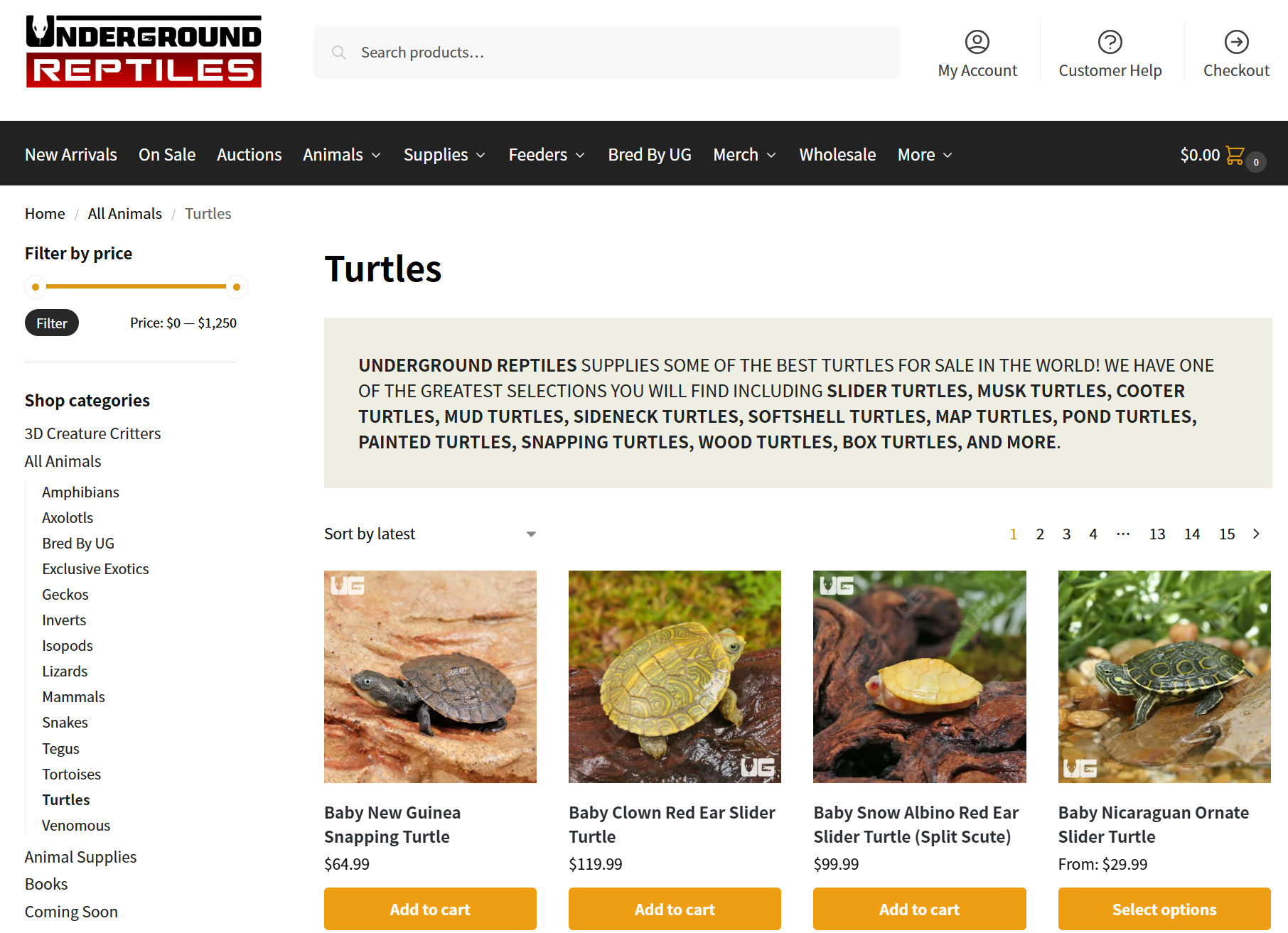Click the Underground Reptiles logo

tap(144, 52)
